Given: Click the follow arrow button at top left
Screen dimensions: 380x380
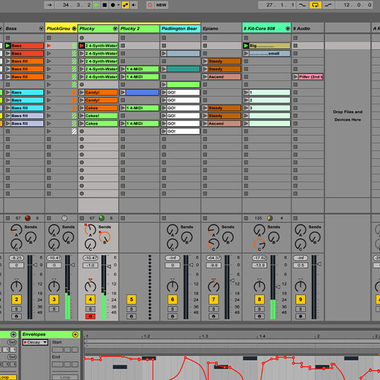Looking at the screenshot, I should [x=49, y=5].
